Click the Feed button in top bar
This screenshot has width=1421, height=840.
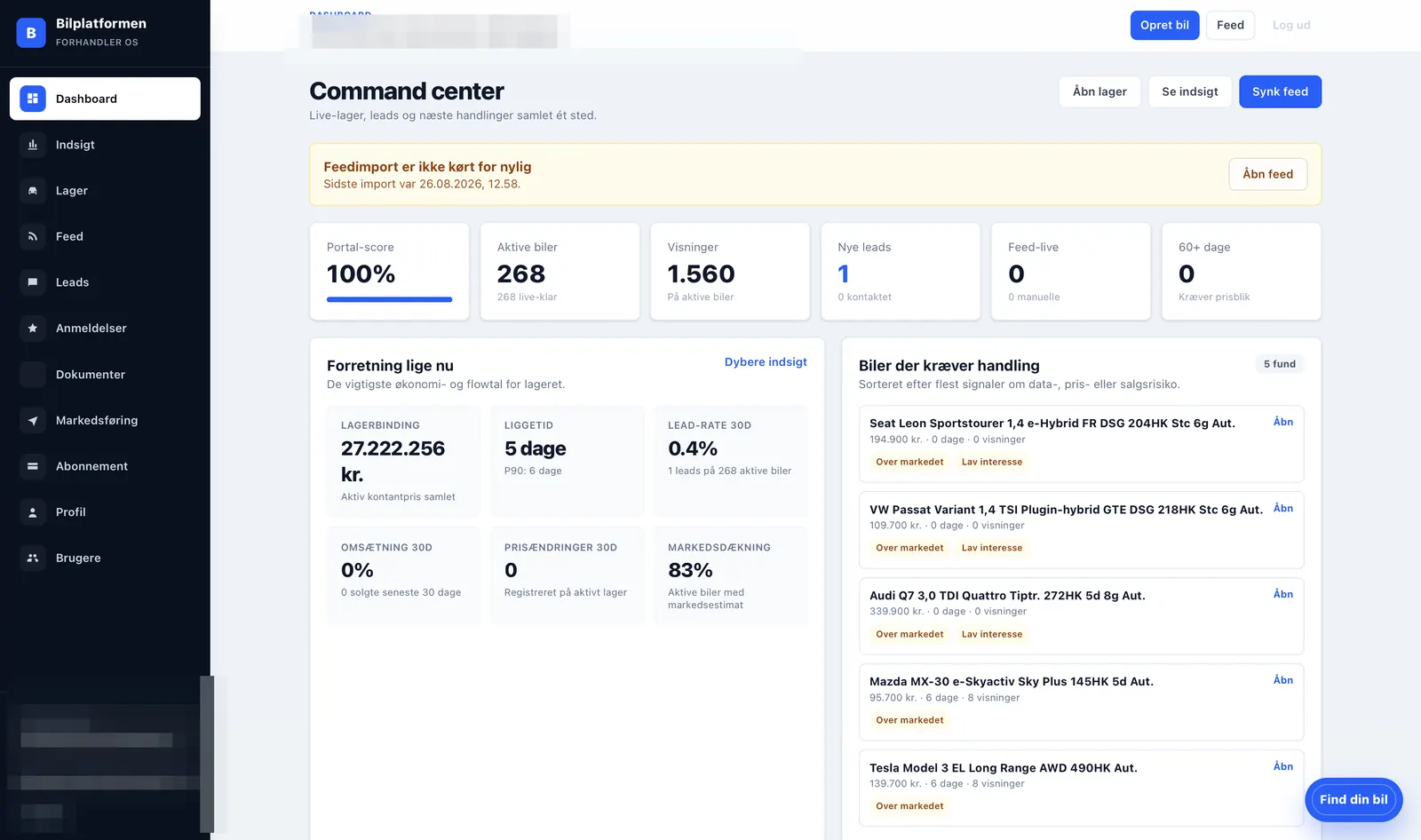coord(1230,25)
